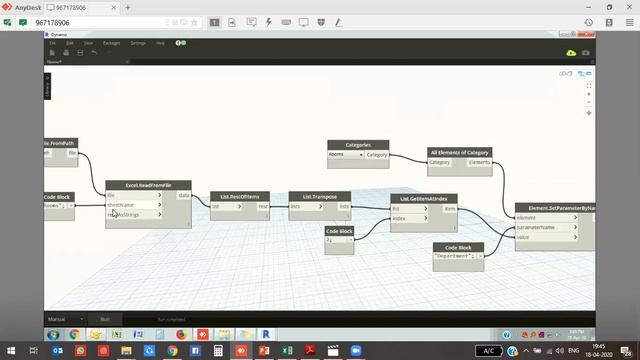Click the Save icon in Dynamo toolbar

pyautogui.click(x=80, y=53)
